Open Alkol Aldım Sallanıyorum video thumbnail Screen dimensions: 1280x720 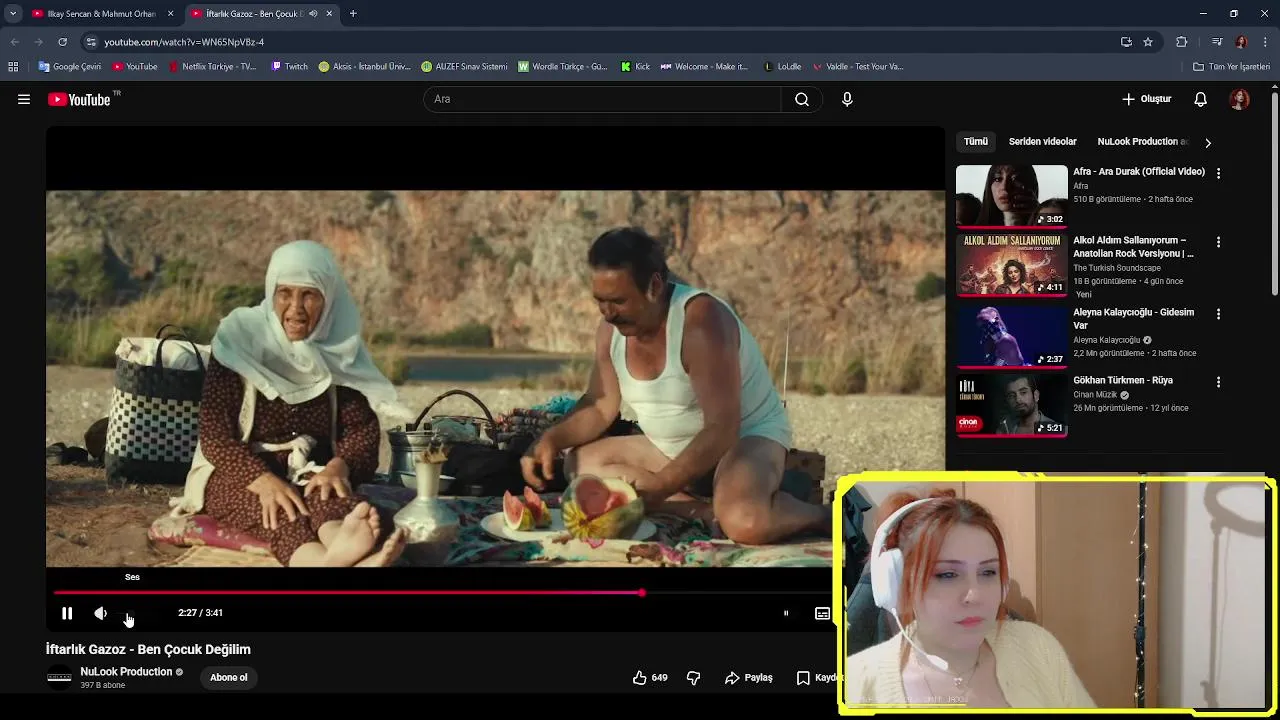pyautogui.click(x=1012, y=265)
